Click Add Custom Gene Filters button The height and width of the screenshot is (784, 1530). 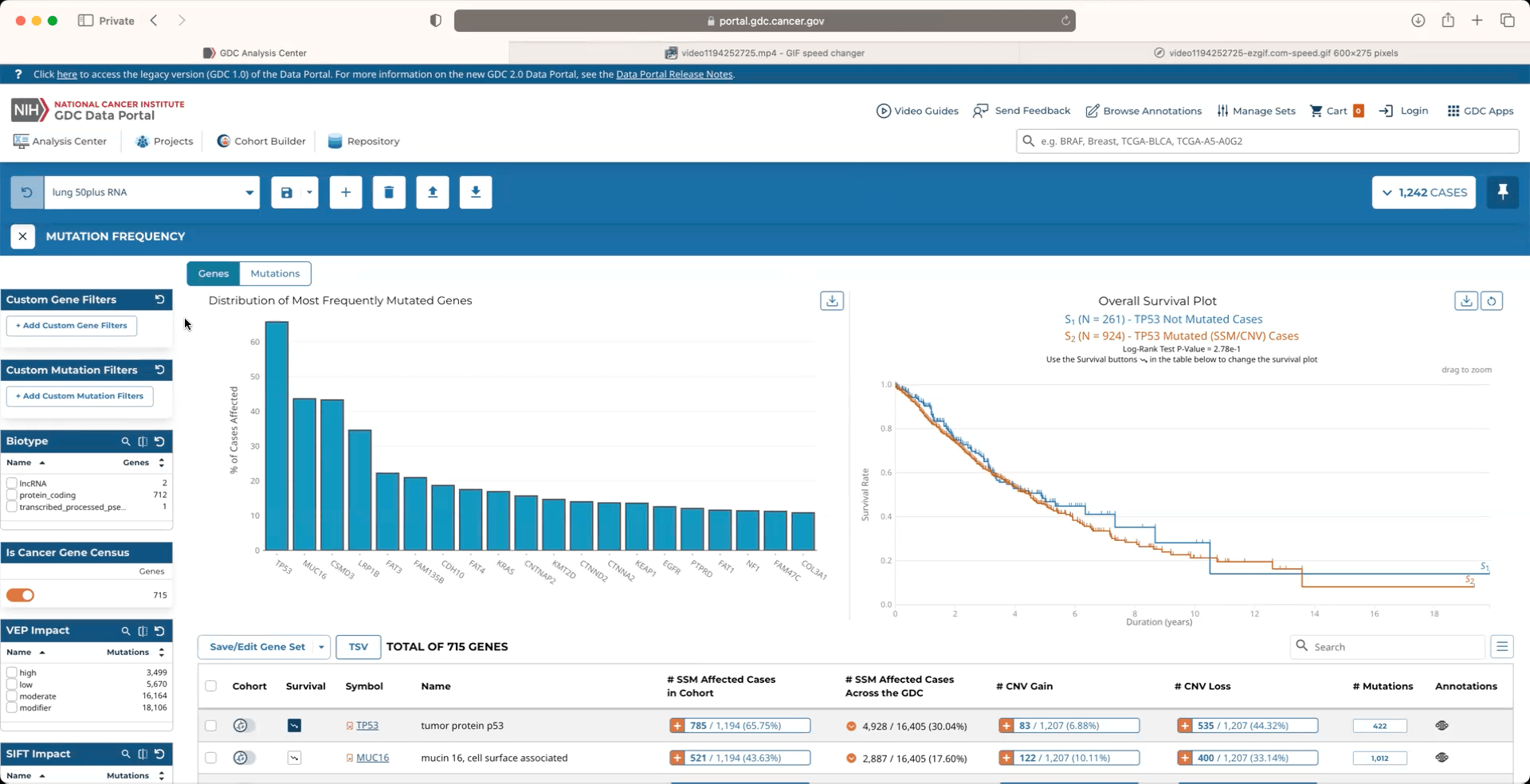coord(72,326)
